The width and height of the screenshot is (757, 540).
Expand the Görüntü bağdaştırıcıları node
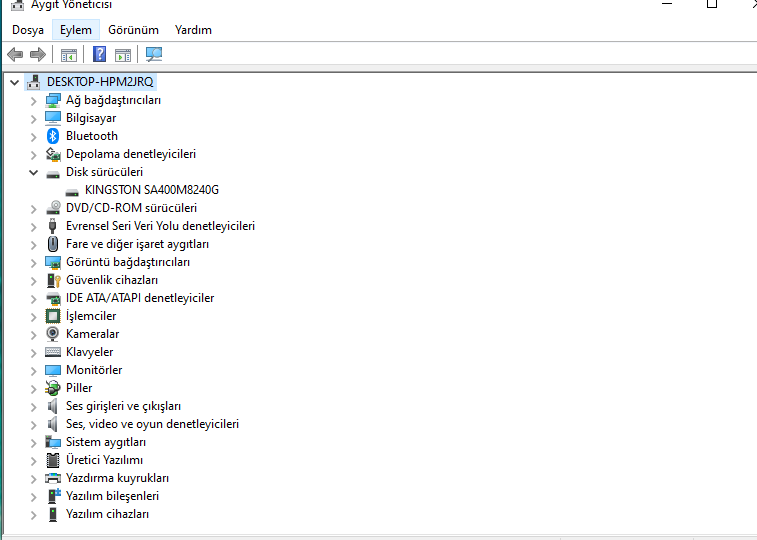point(34,262)
